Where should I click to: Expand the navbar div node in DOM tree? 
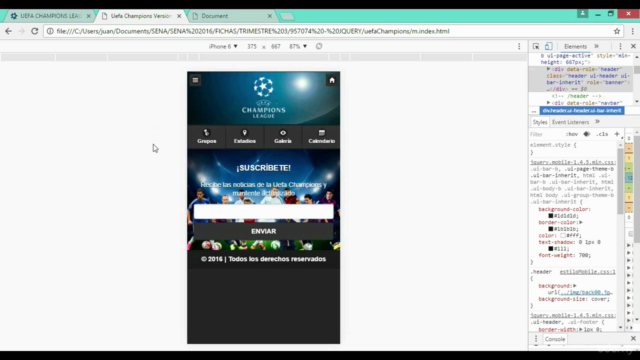[x=549, y=103]
